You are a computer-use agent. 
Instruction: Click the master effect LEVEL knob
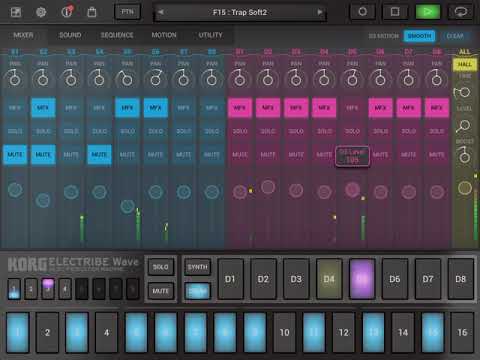[x=463, y=126]
